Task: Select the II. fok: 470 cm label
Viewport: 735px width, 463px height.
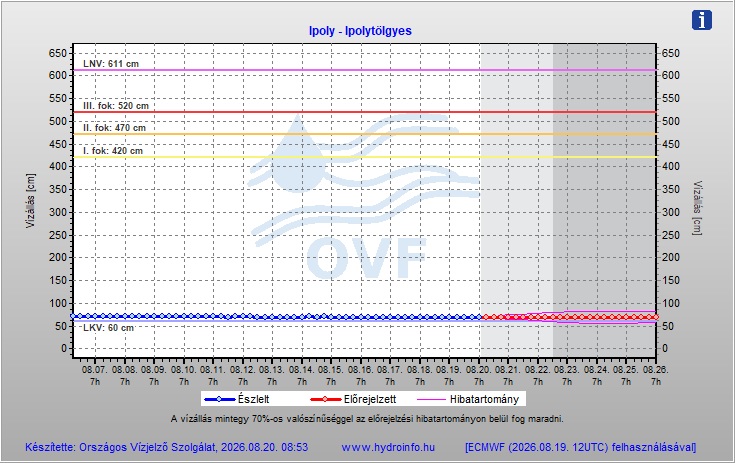Action: click(x=114, y=128)
